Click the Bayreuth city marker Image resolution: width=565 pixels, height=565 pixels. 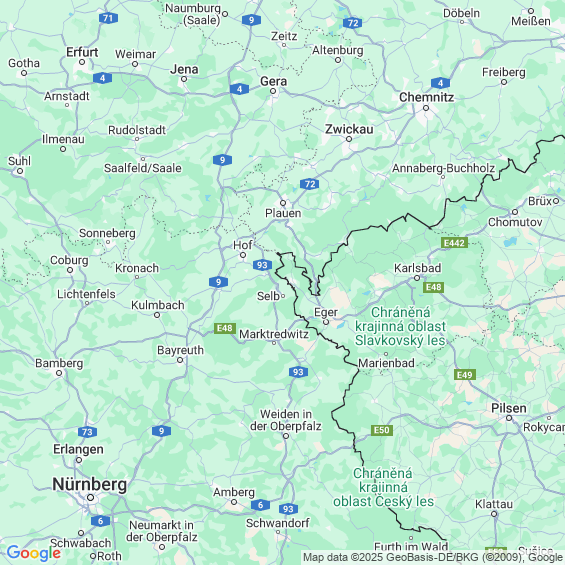(x=180, y=360)
